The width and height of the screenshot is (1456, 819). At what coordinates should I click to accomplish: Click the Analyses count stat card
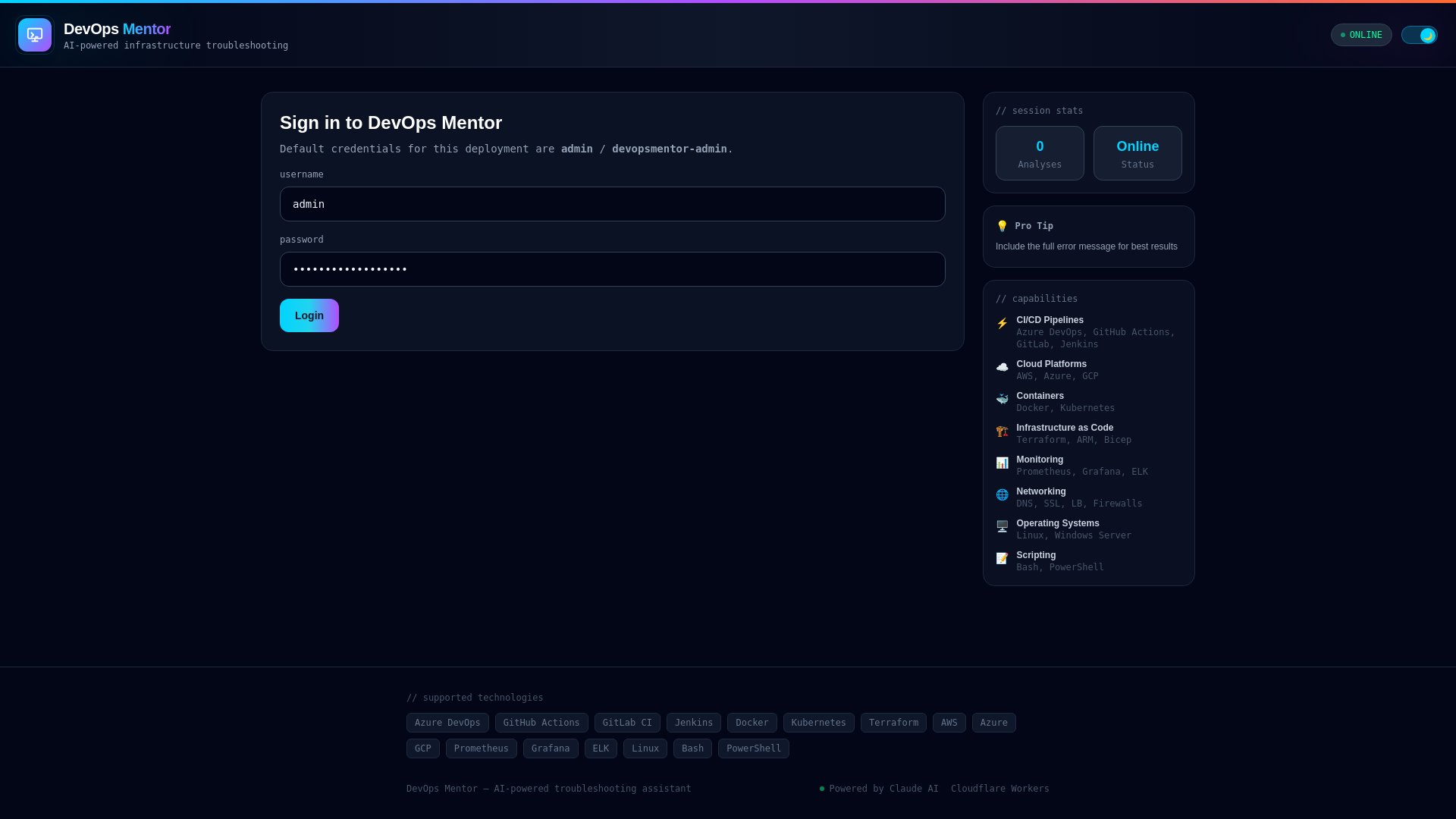[1040, 153]
